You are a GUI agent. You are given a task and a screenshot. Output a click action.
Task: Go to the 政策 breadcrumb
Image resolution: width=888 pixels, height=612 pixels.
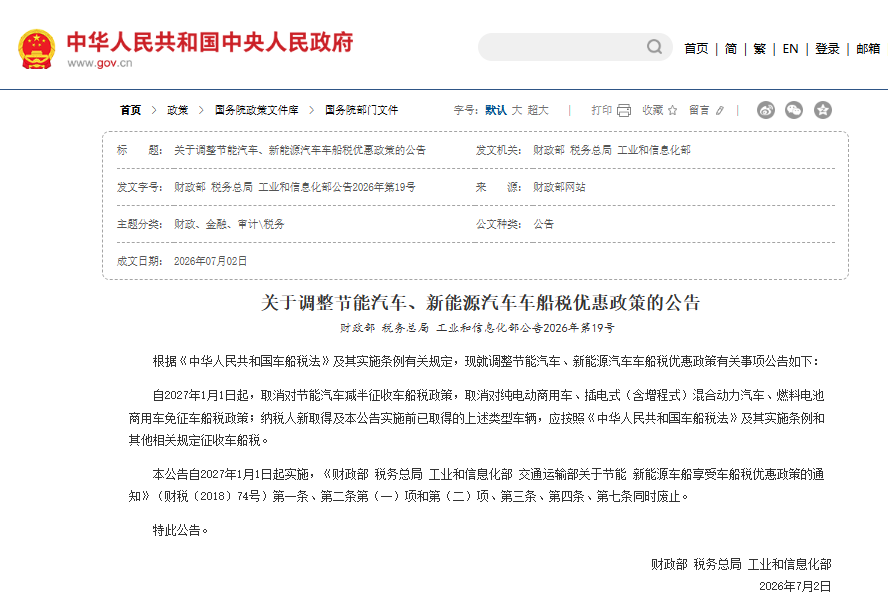(177, 110)
